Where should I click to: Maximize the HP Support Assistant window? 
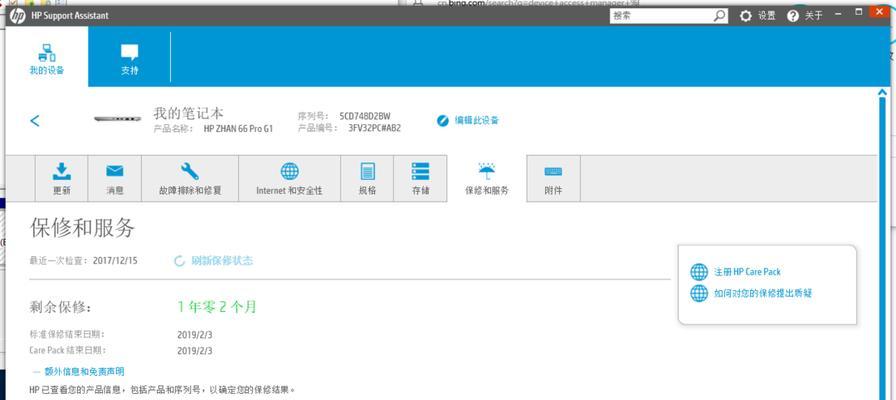[858, 13]
